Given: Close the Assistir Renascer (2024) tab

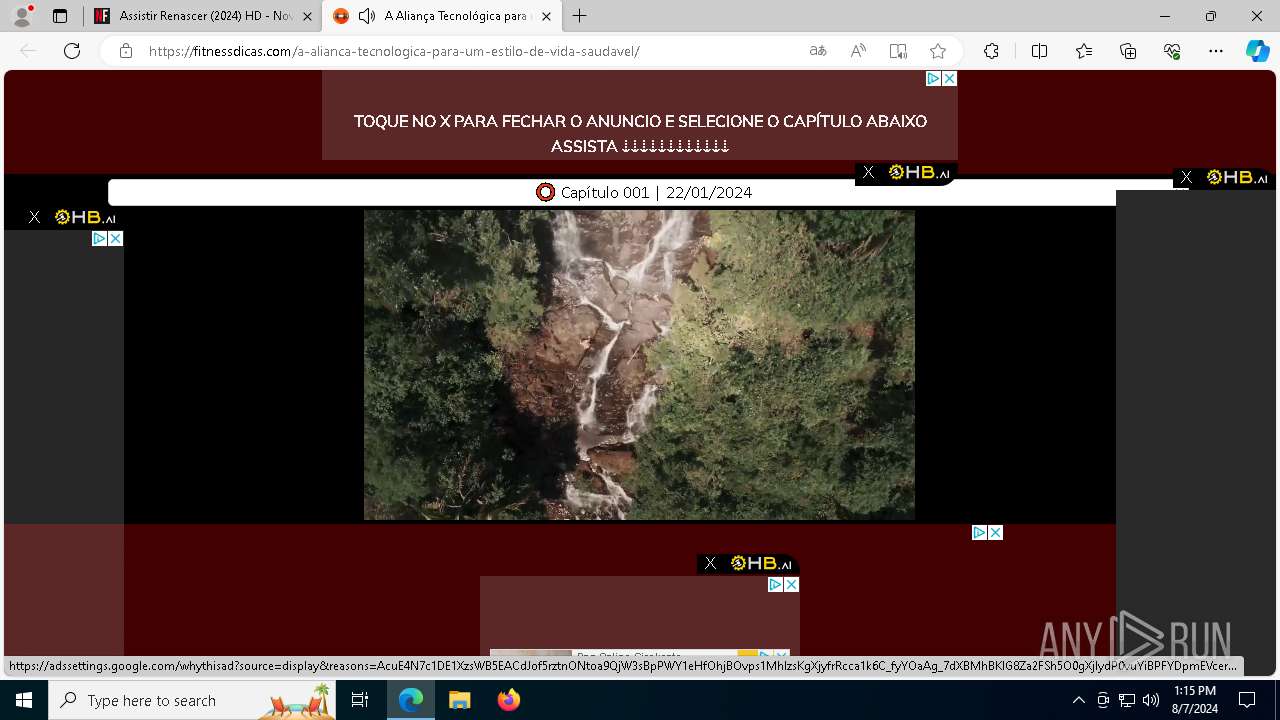Looking at the screenshot, I should [x=307, y=16].
